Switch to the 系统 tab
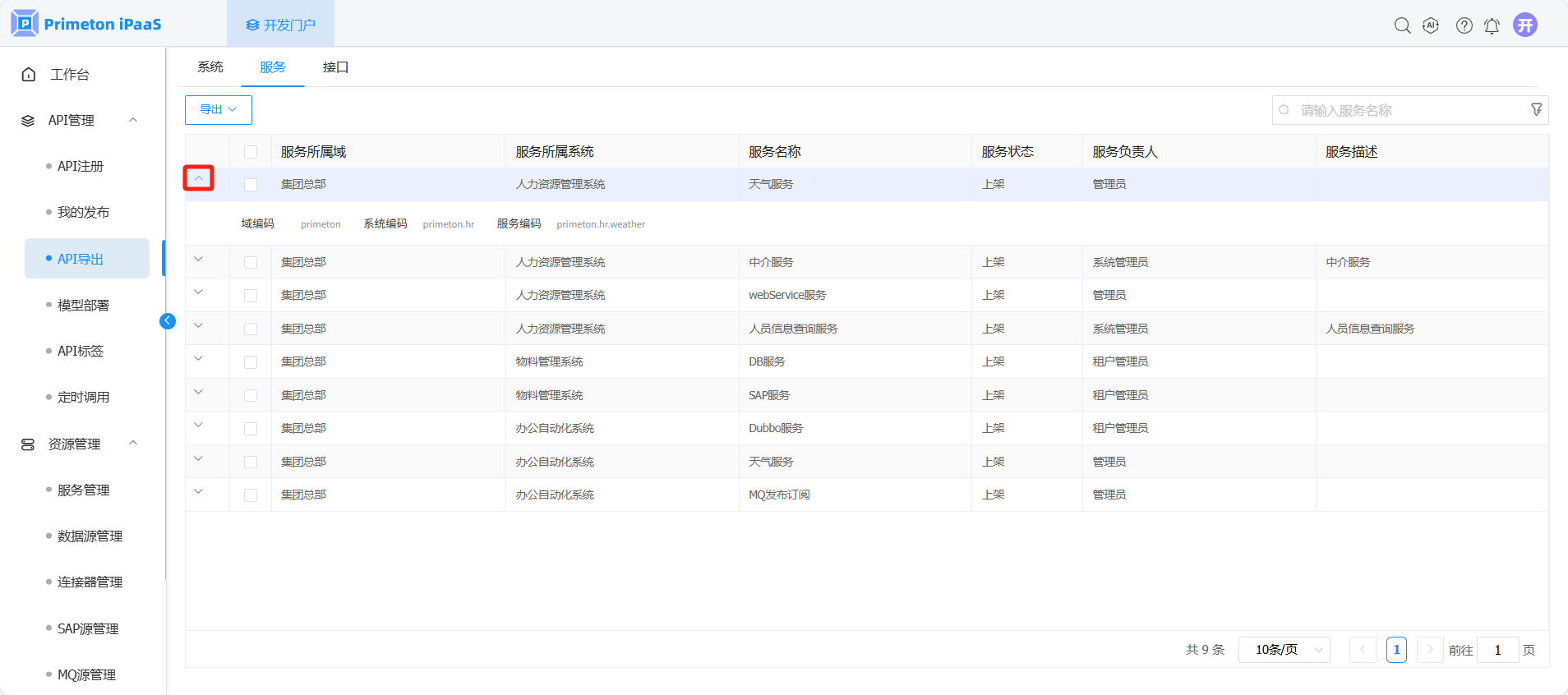The image size is (1568, 695). [x=210, y=67]
